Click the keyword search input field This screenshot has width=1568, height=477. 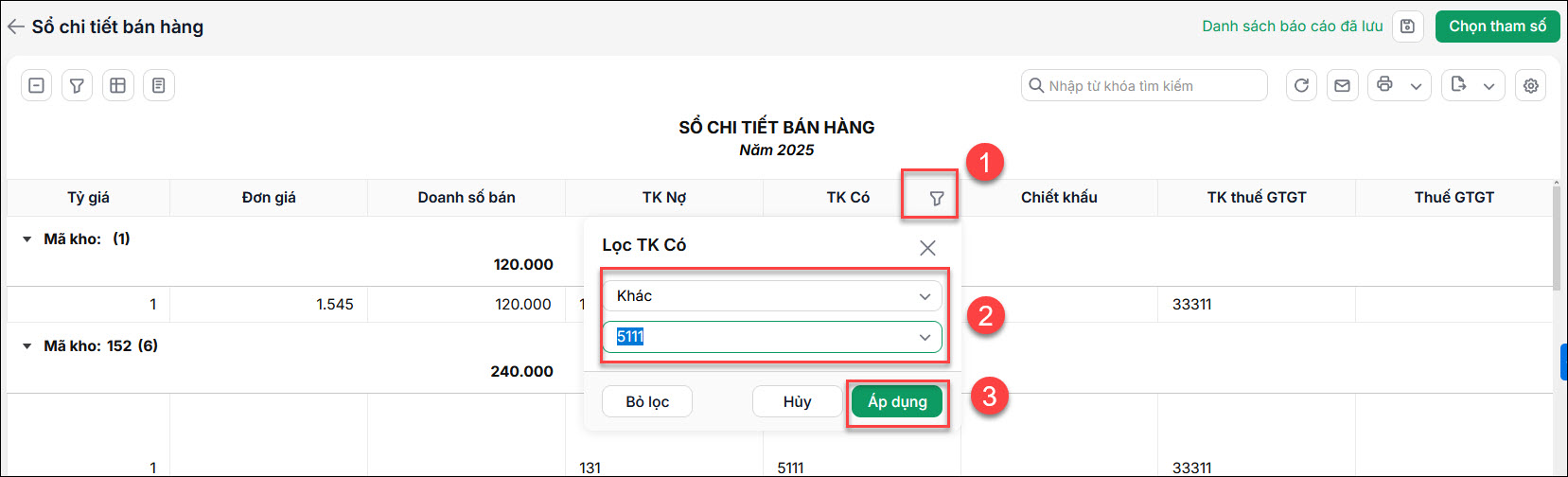coord(1145,85)
